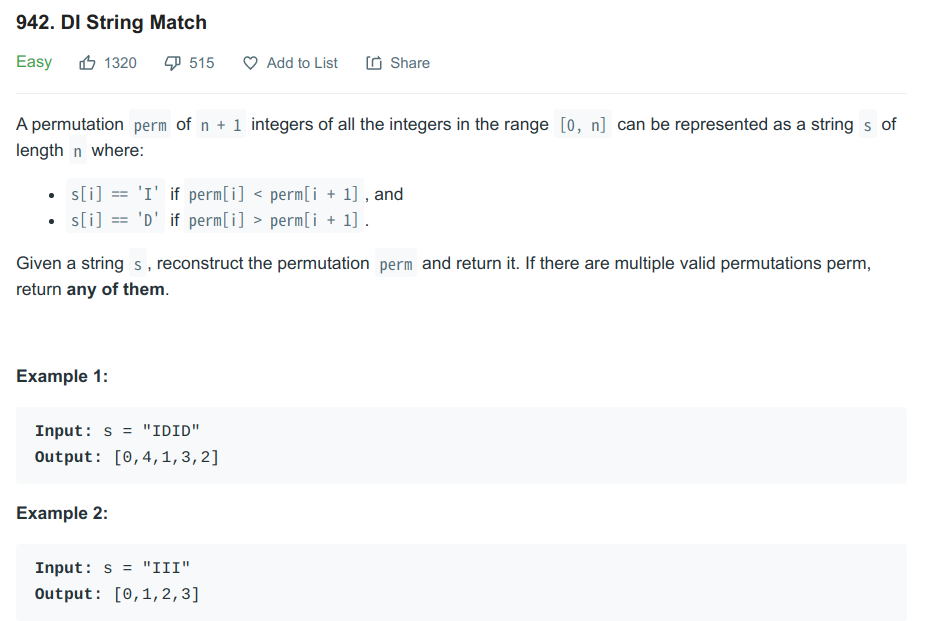Click the output [0,4,1,3,2] line
The height and width of the screenshot is (621, 935).
click(x=127, y=457)
